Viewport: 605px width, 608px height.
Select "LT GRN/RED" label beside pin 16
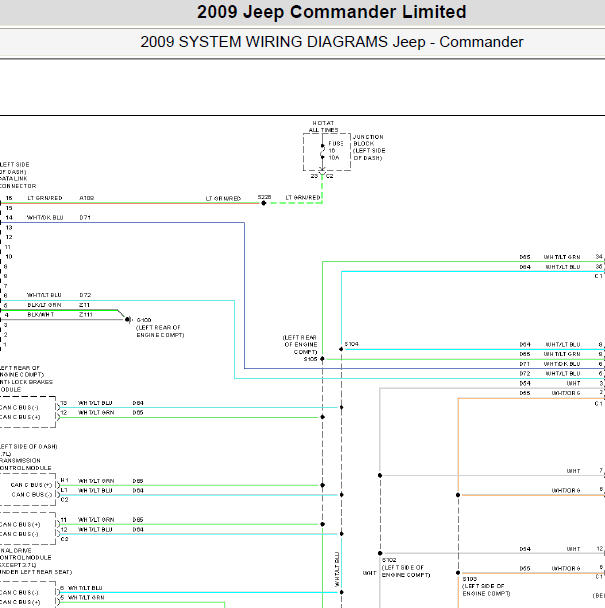pyautogui.click(x=45, y=198)
